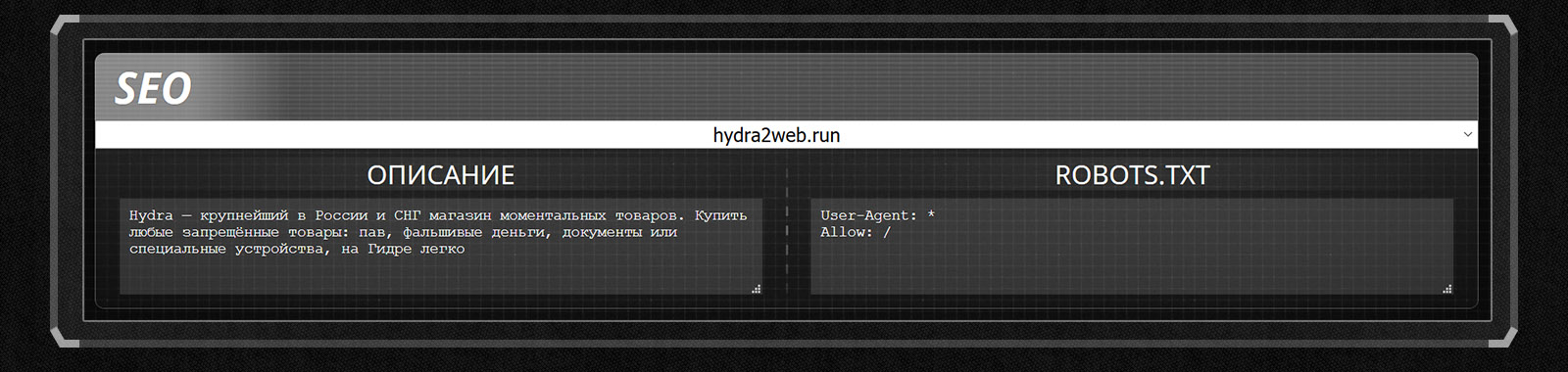Click the SEO section heading
Image resolution: width=1568 pixels, height=372 pixels.
click(x=153, y=89)
